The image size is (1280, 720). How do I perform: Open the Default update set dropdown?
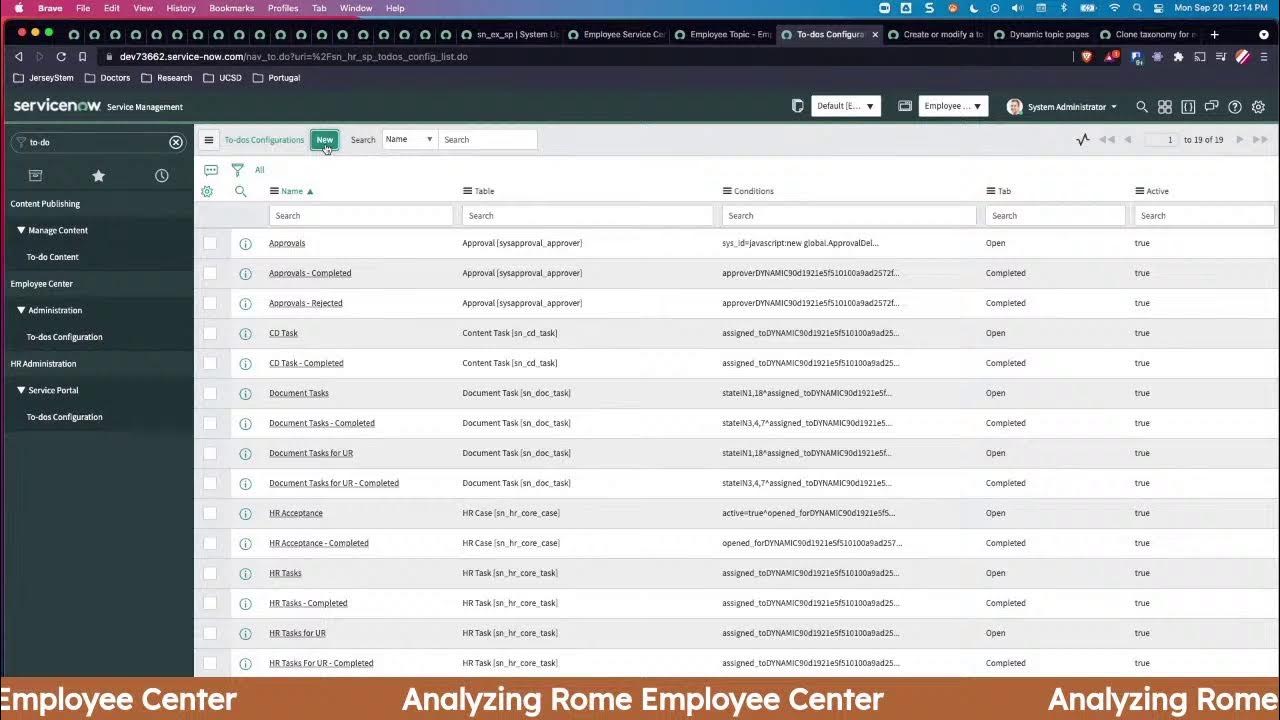(846, 106)
